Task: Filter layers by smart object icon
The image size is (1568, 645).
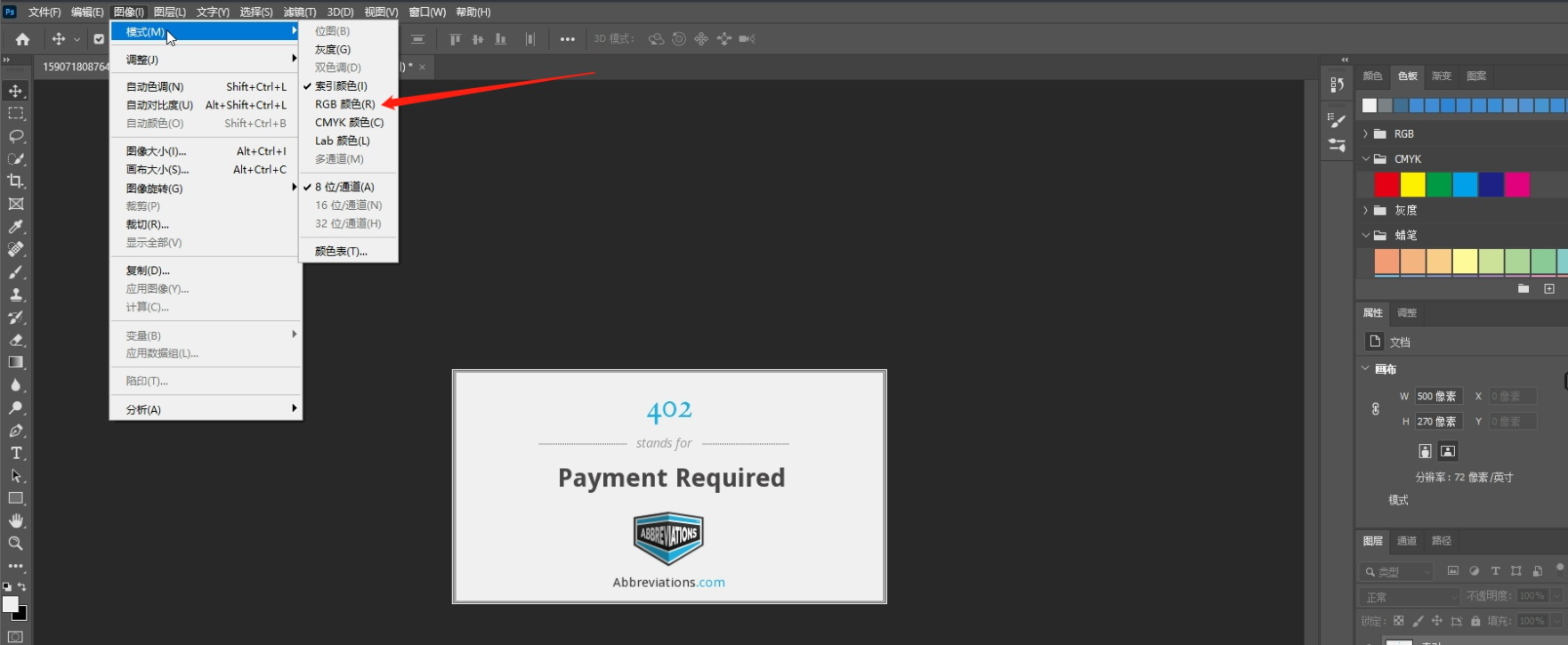Action: click(1538, 571)
